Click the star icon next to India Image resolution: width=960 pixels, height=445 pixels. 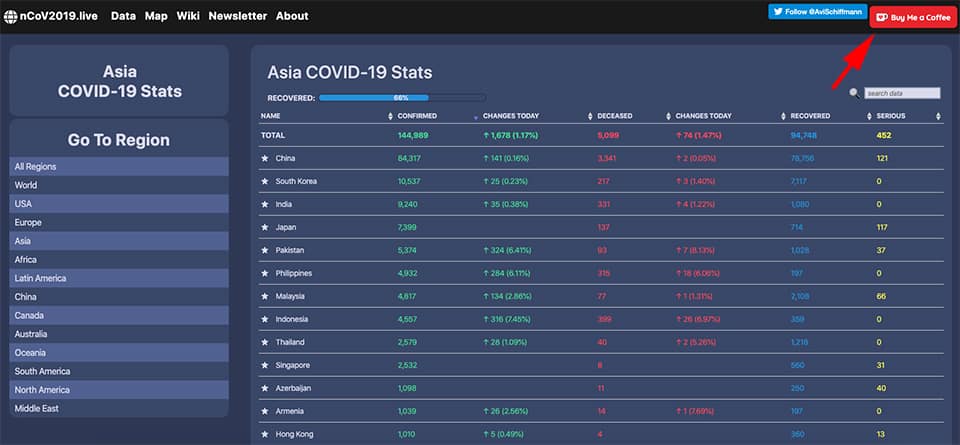(x=265, y=204)
